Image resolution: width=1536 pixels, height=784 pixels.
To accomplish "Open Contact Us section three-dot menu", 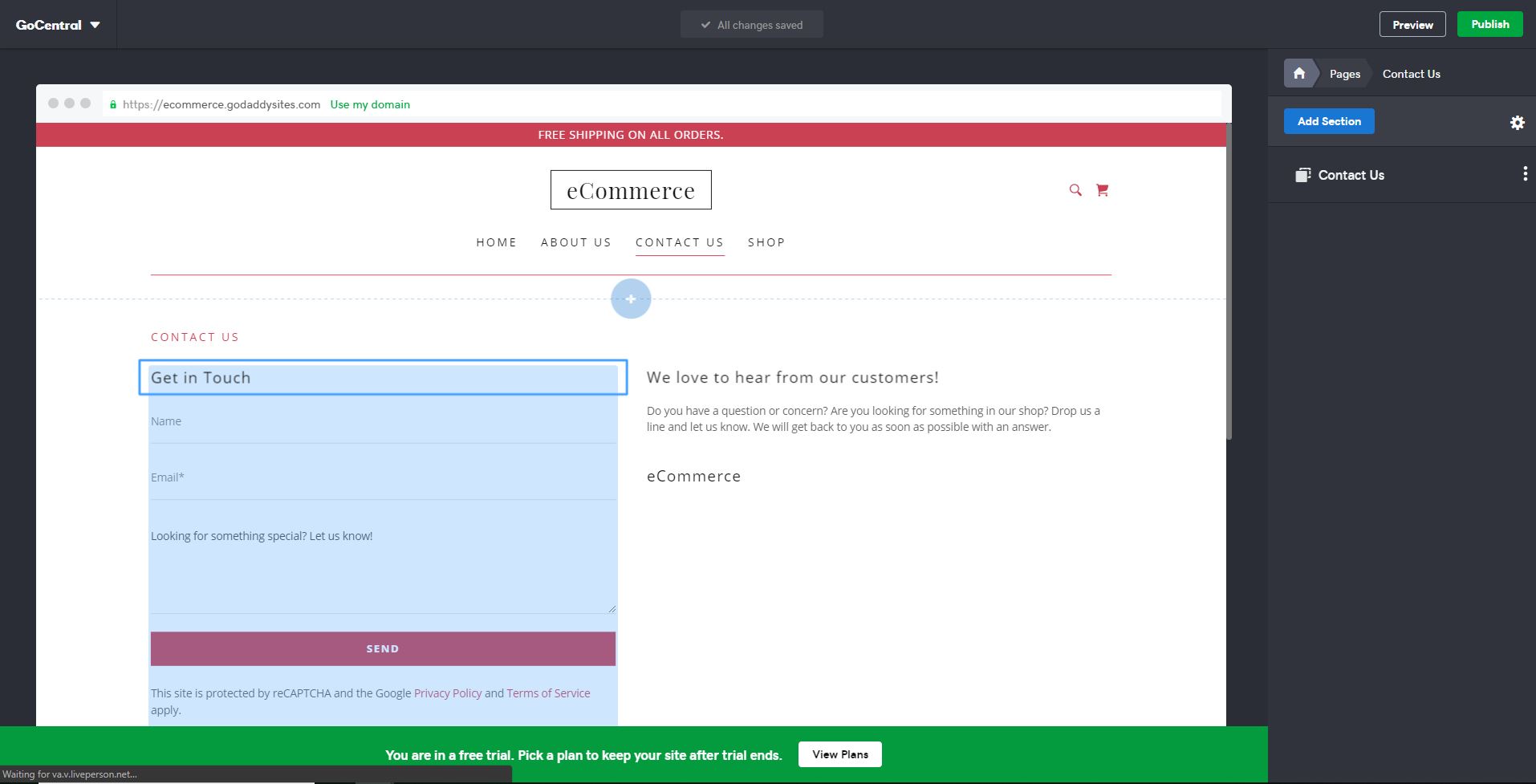I will tap(1525, 174).
